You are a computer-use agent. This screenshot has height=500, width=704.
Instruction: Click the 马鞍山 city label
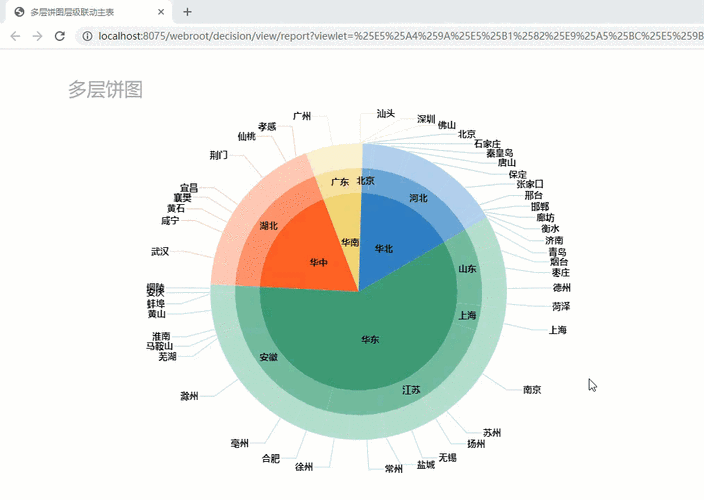(x=160, y=346)
